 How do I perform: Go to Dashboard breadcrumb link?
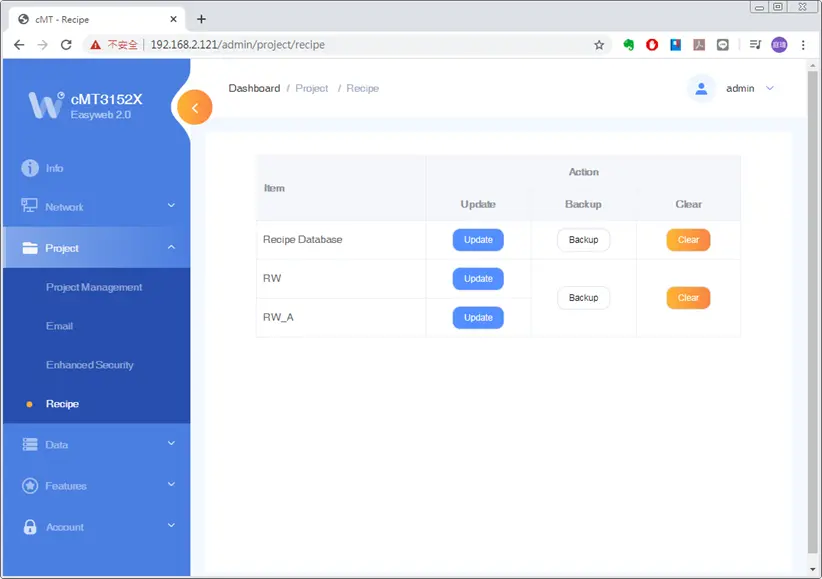[x=254, y=88]
